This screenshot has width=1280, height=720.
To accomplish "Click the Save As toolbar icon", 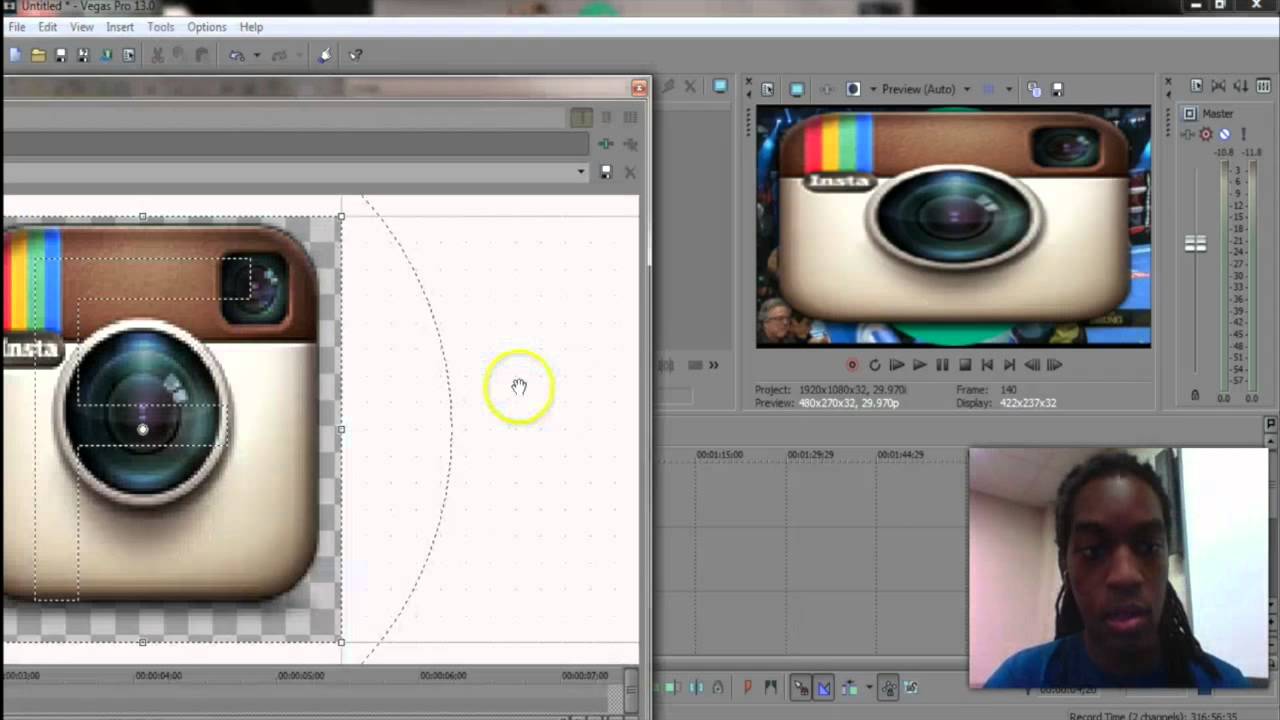I will click(83, 56).
